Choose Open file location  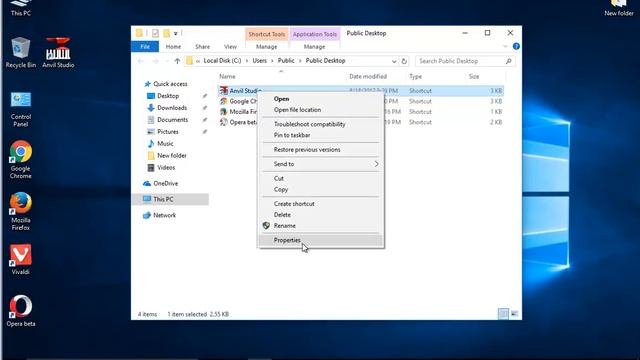point(321,110)
